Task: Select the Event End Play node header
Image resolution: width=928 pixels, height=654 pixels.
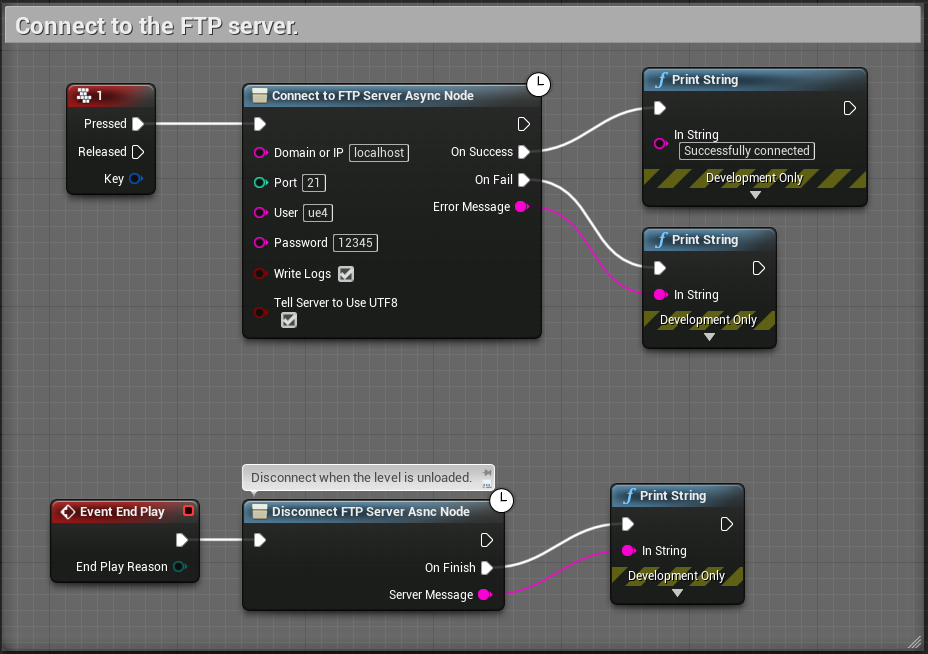Action: 122,512
